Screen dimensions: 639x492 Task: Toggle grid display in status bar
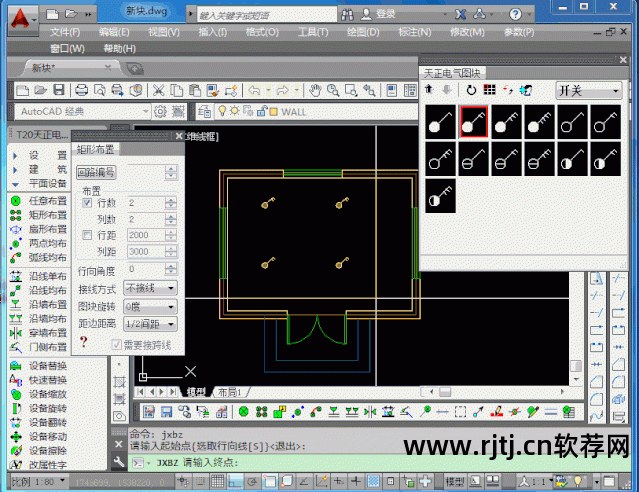tap(218, 481)
